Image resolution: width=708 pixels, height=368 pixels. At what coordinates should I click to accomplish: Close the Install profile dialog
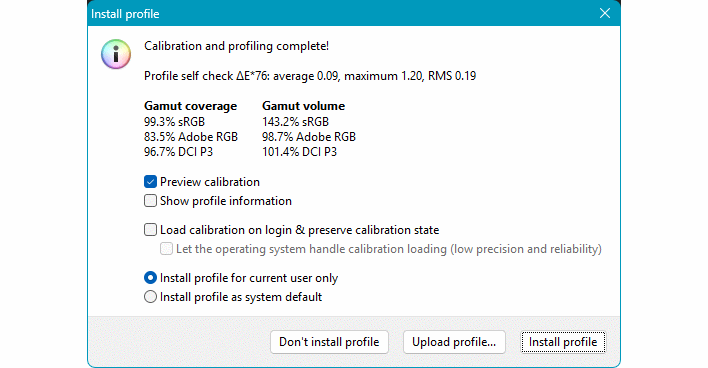tap(605, 14)
